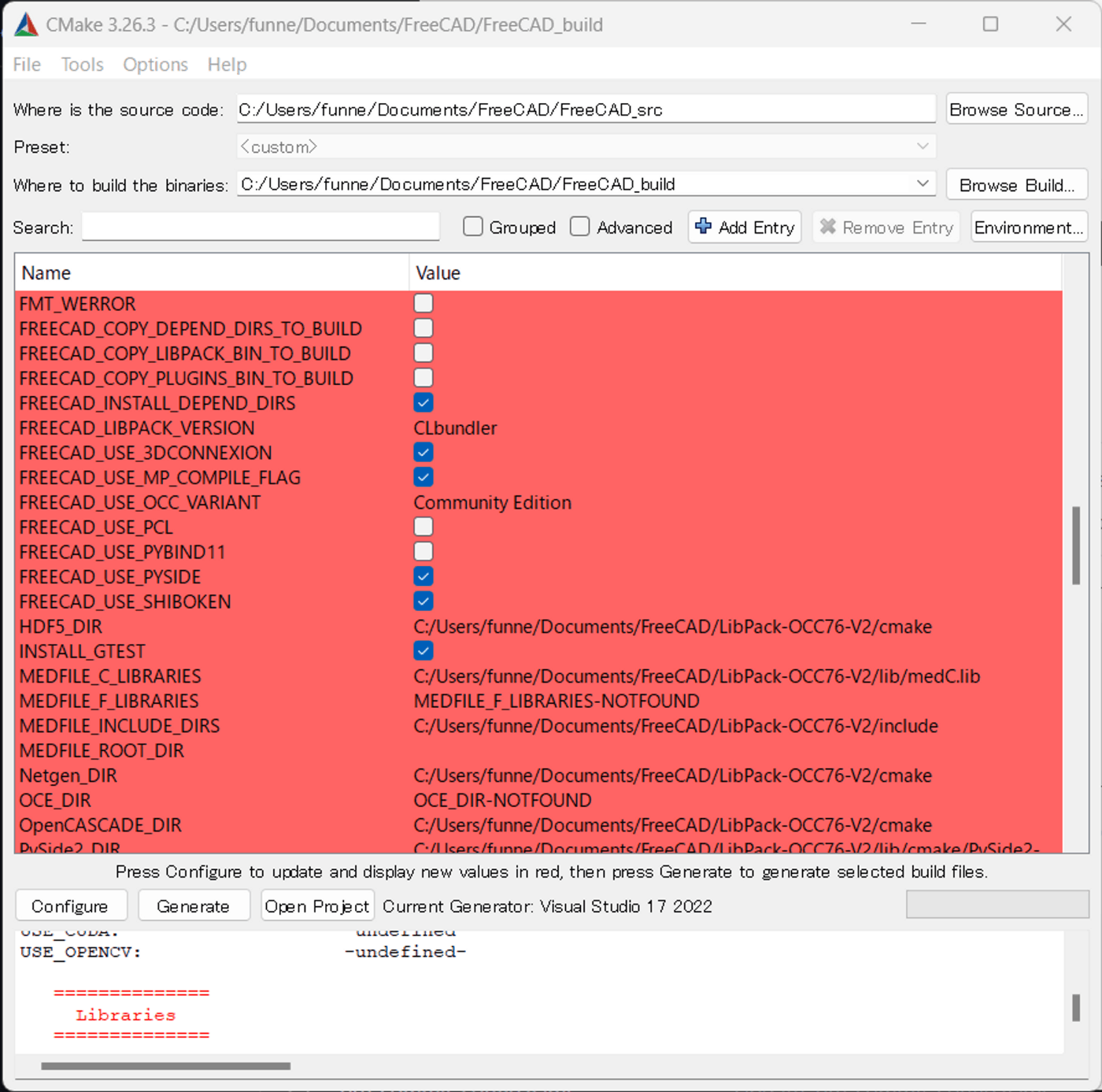Edit the OpenCASCADE_DIR path value
1102x1092 pixels.
(x=673, y=825)
